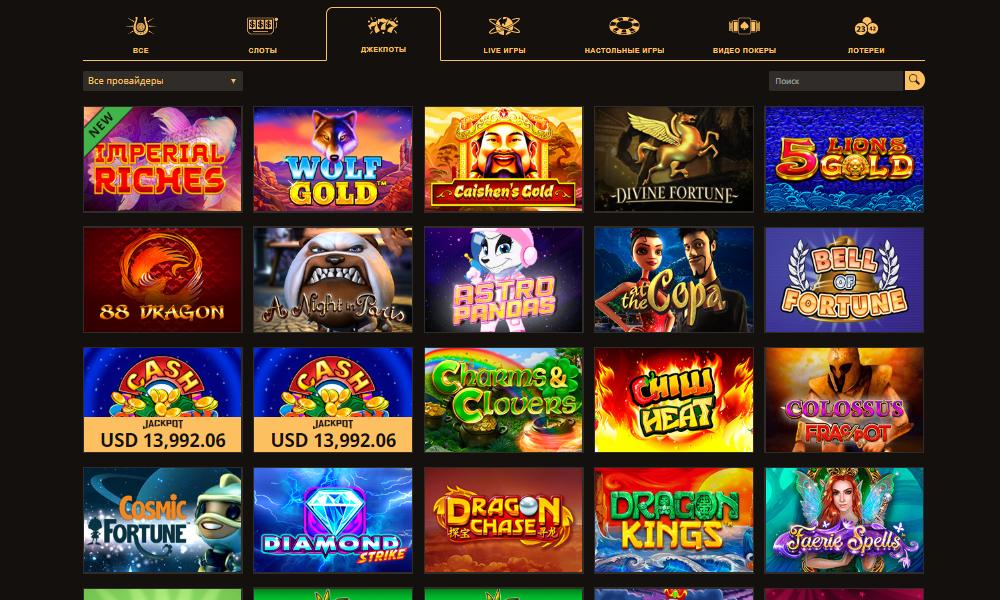
Task: Select the Faerie Spells game tile
Action: tap(844, 520)
